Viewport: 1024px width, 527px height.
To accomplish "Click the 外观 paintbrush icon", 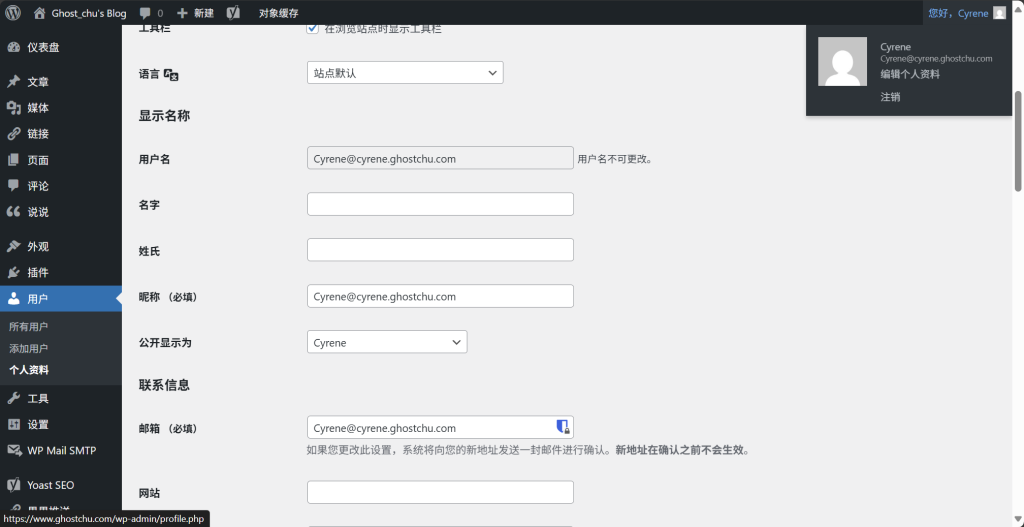I will (13, 247).
